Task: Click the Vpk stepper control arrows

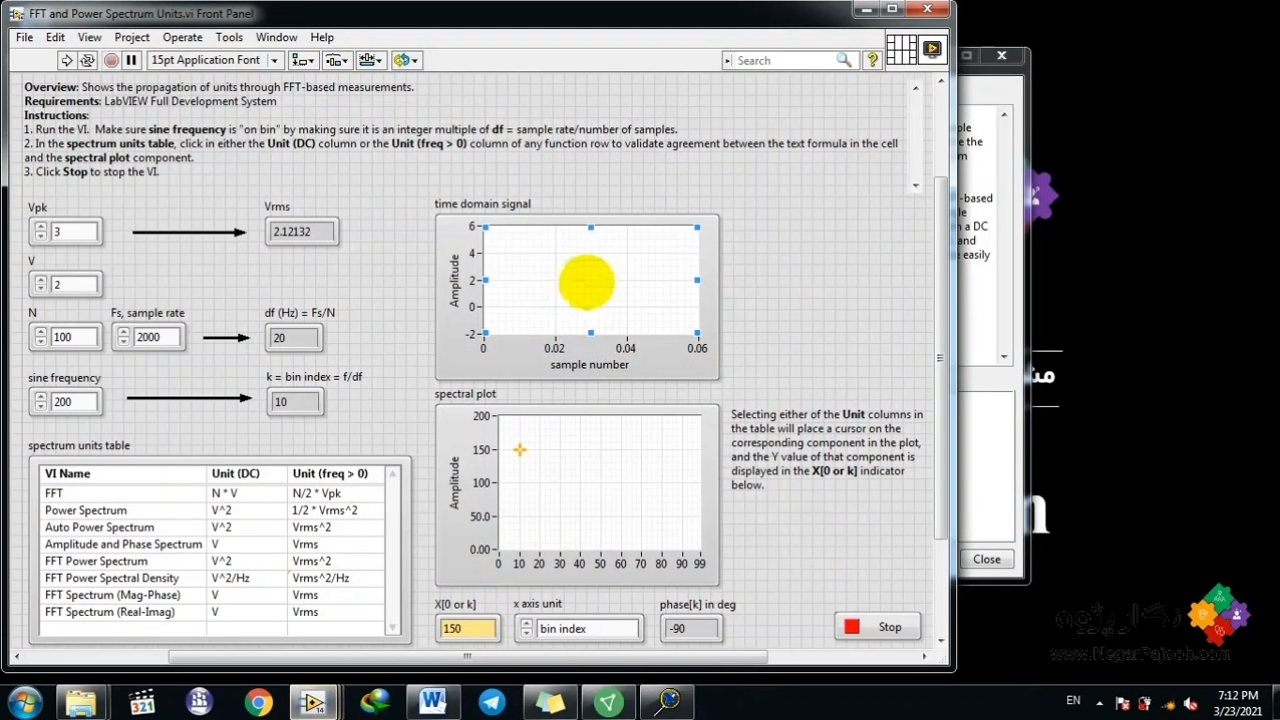Action: (40, 232)
